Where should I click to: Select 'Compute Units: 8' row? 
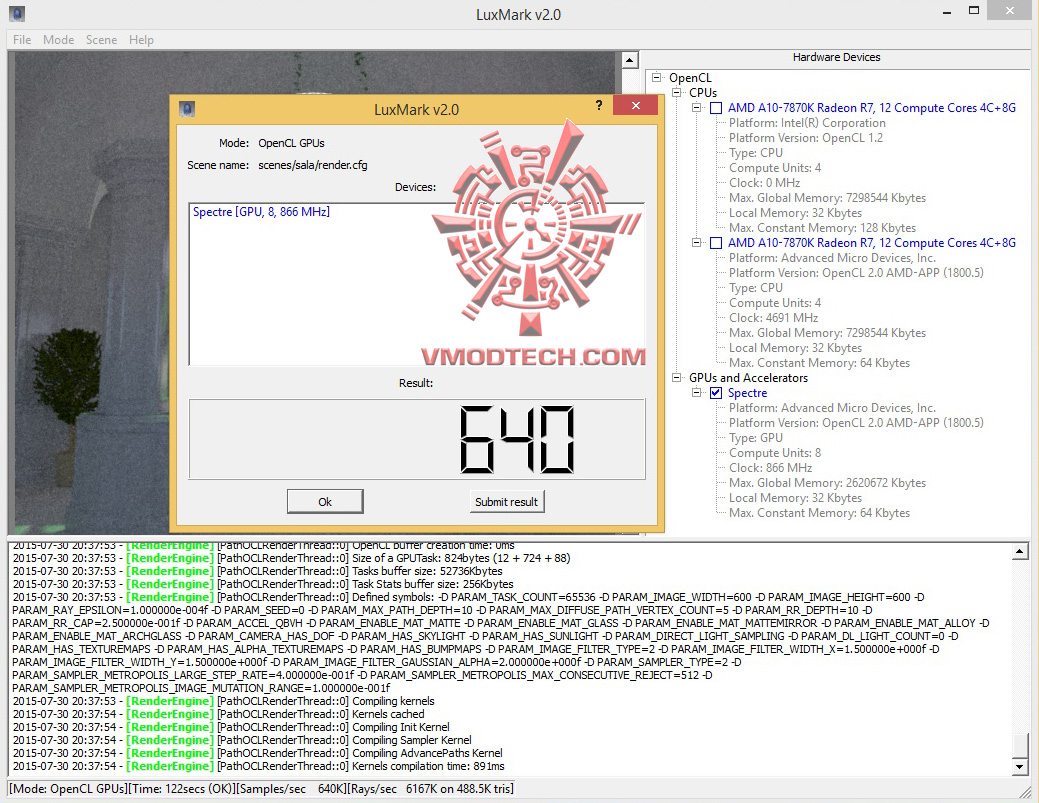775,453
